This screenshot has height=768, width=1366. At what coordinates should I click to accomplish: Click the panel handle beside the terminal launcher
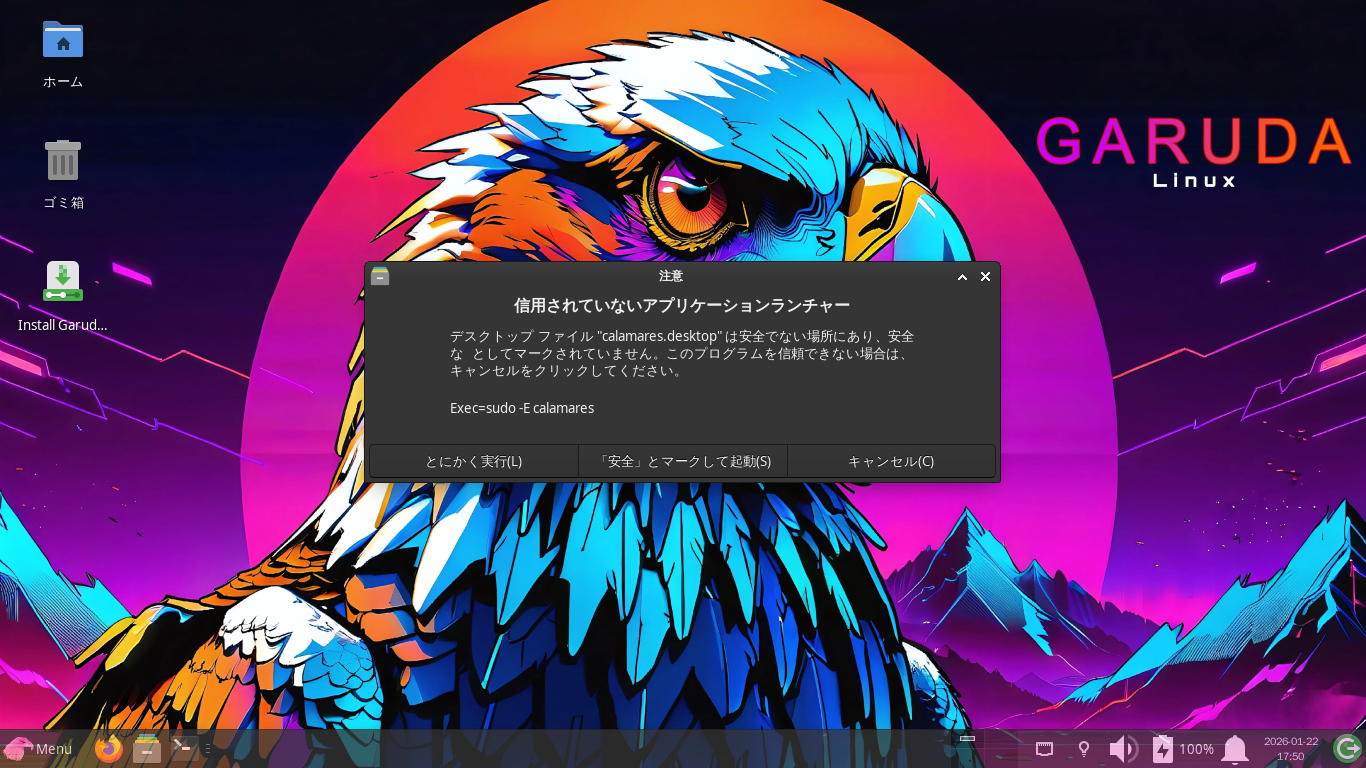208,748
